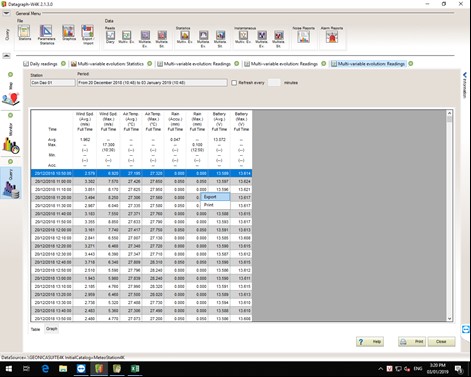Enable the Refresh every checkbox
The image size is (471, 377).
[234, 83]
